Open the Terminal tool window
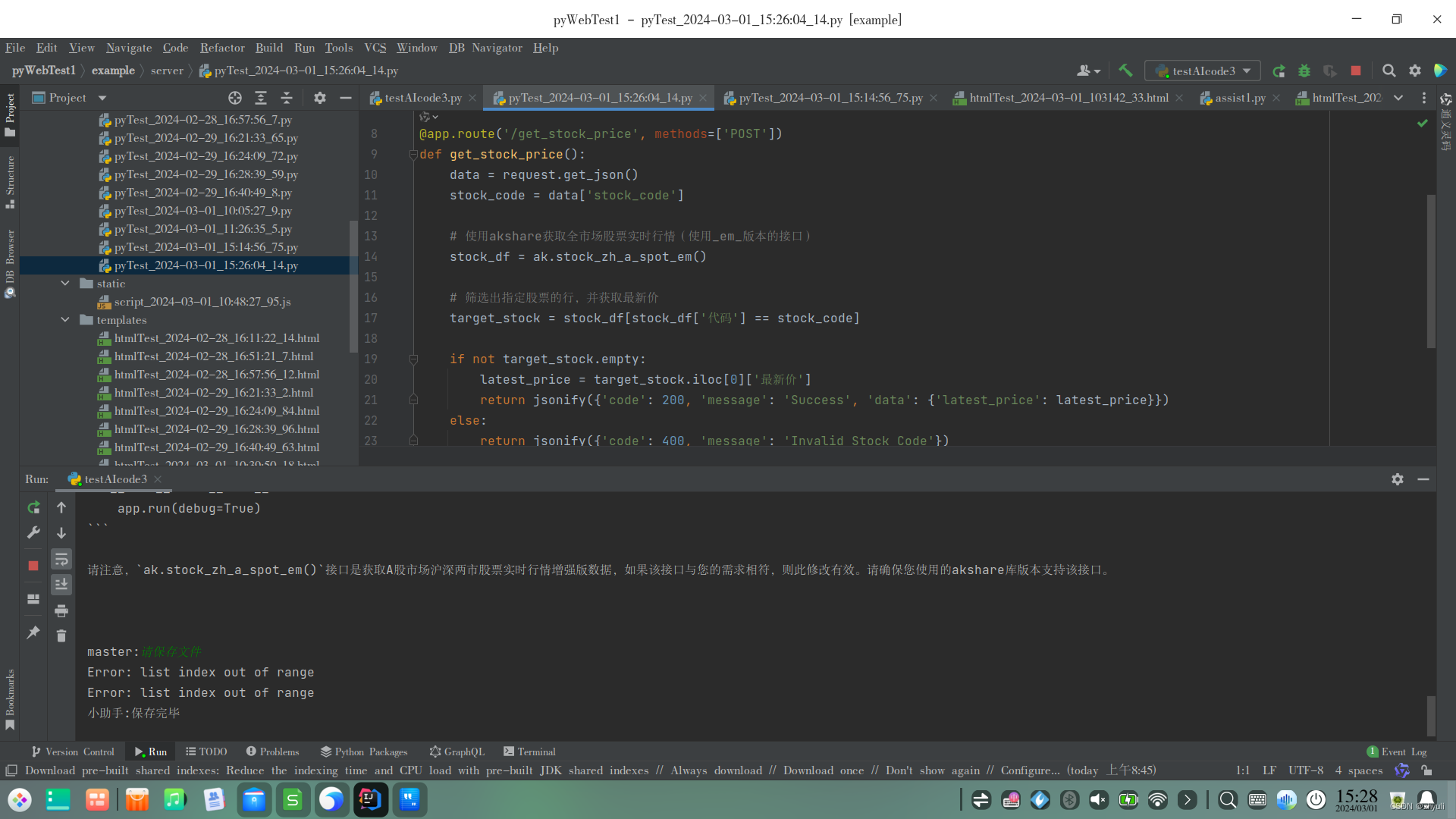1456x819 pixels. tap(529, 752)
